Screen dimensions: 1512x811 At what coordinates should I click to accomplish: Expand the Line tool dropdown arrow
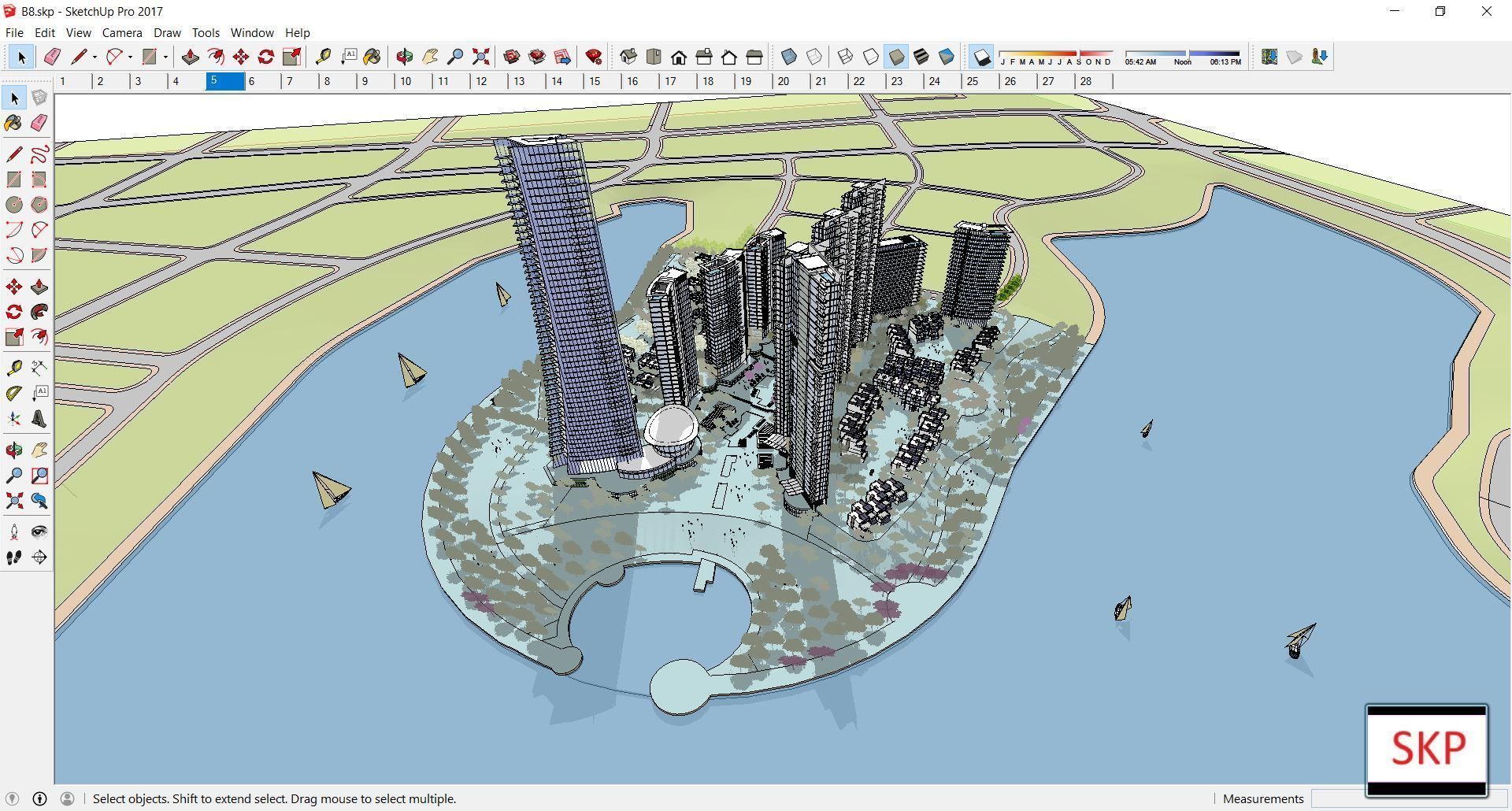(x=94, y=57)
